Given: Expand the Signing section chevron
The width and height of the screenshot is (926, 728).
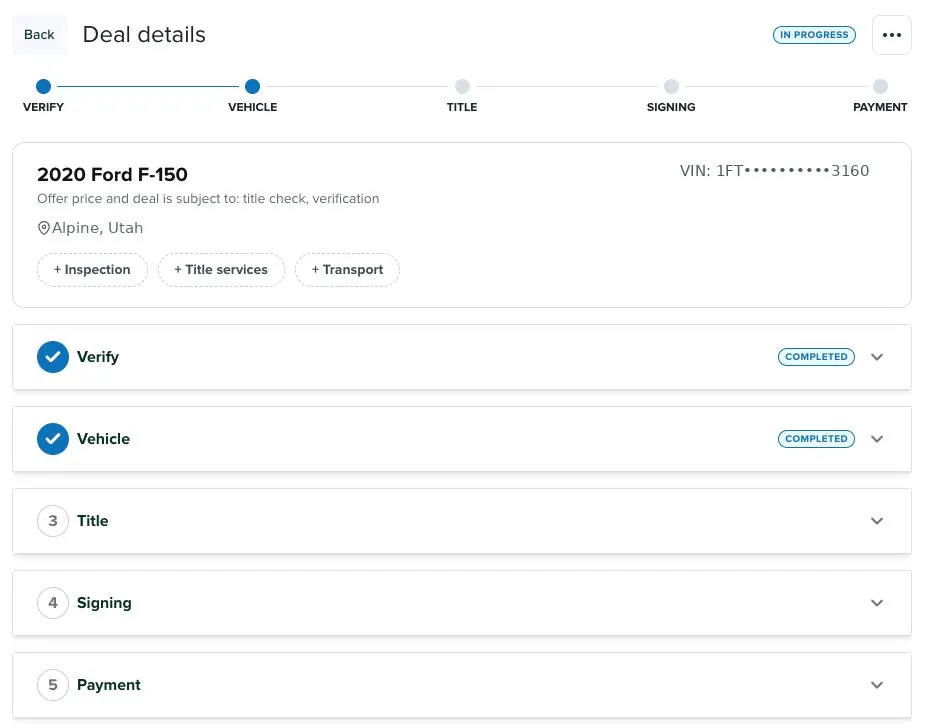Looking at the screenshot, I should pyautogui.click(x=877, y=603).
